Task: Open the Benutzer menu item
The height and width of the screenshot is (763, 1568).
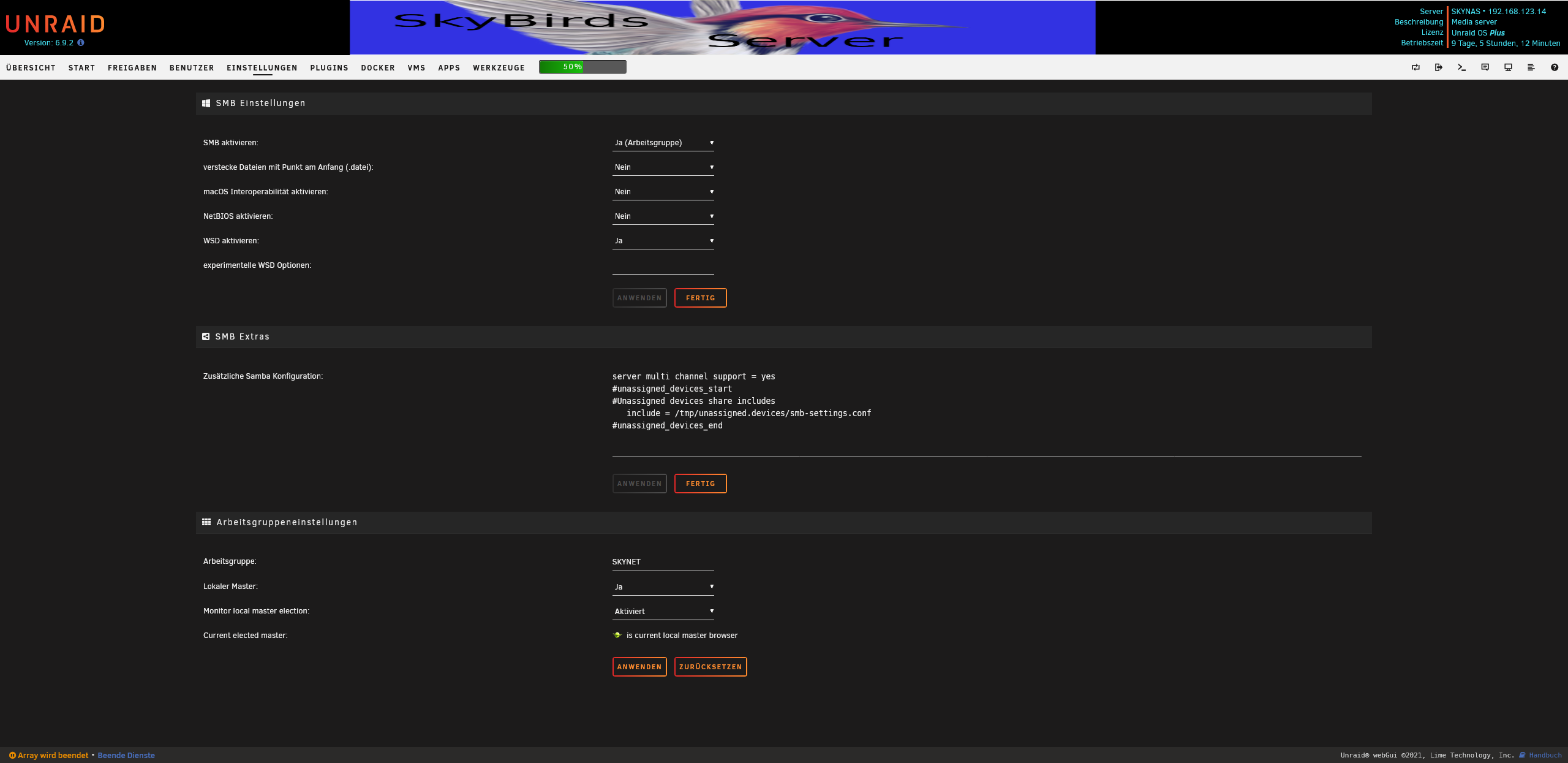Action: 192,68
